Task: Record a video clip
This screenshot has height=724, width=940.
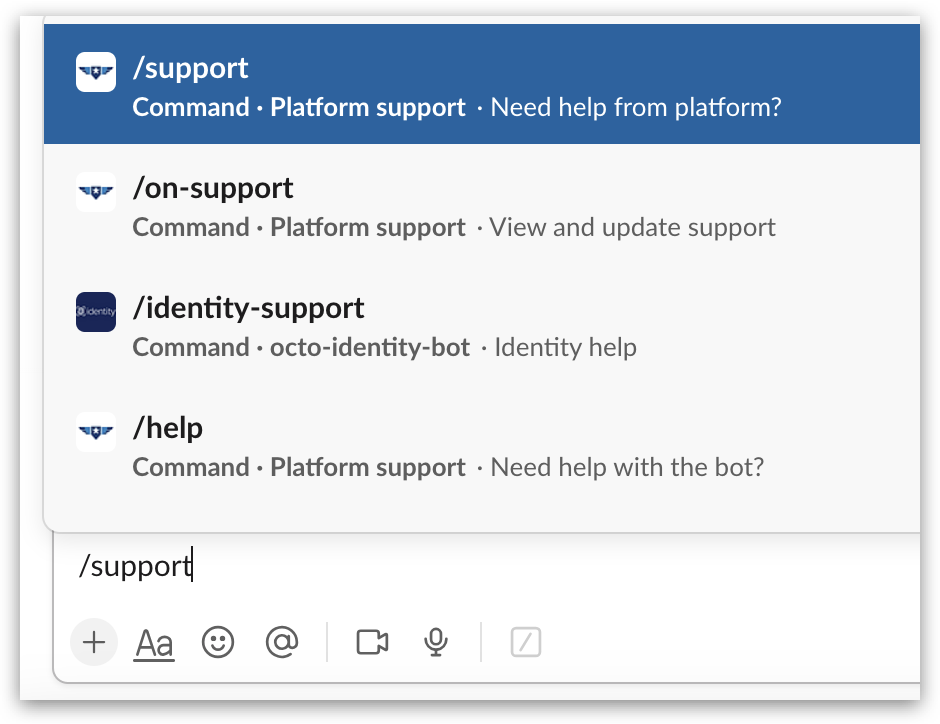Action: click(x=372, y=643)
